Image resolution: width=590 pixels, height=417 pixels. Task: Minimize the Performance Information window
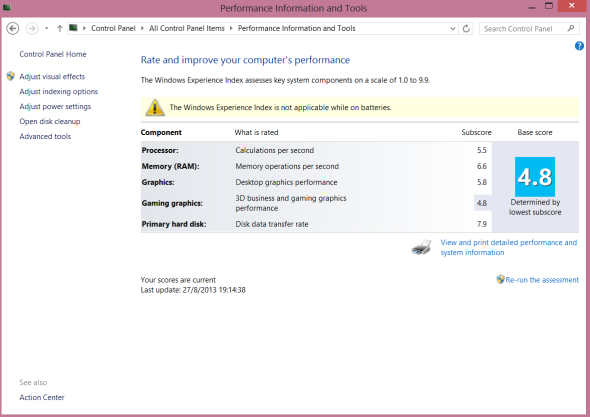point(532,7)
